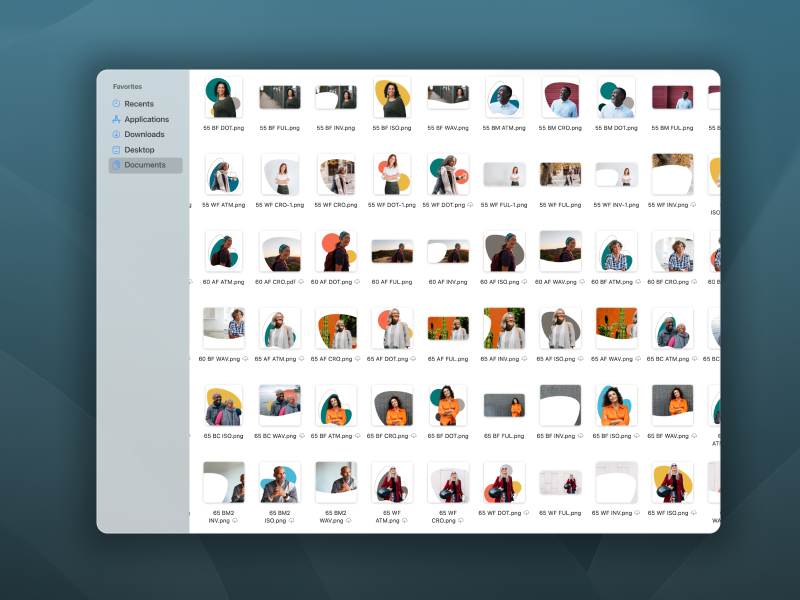This screenshot has width=800, height=600.
Task: Select the 55 BF DOT.png thumbnail
Action: pyautogui.click(x=224, y=97)
